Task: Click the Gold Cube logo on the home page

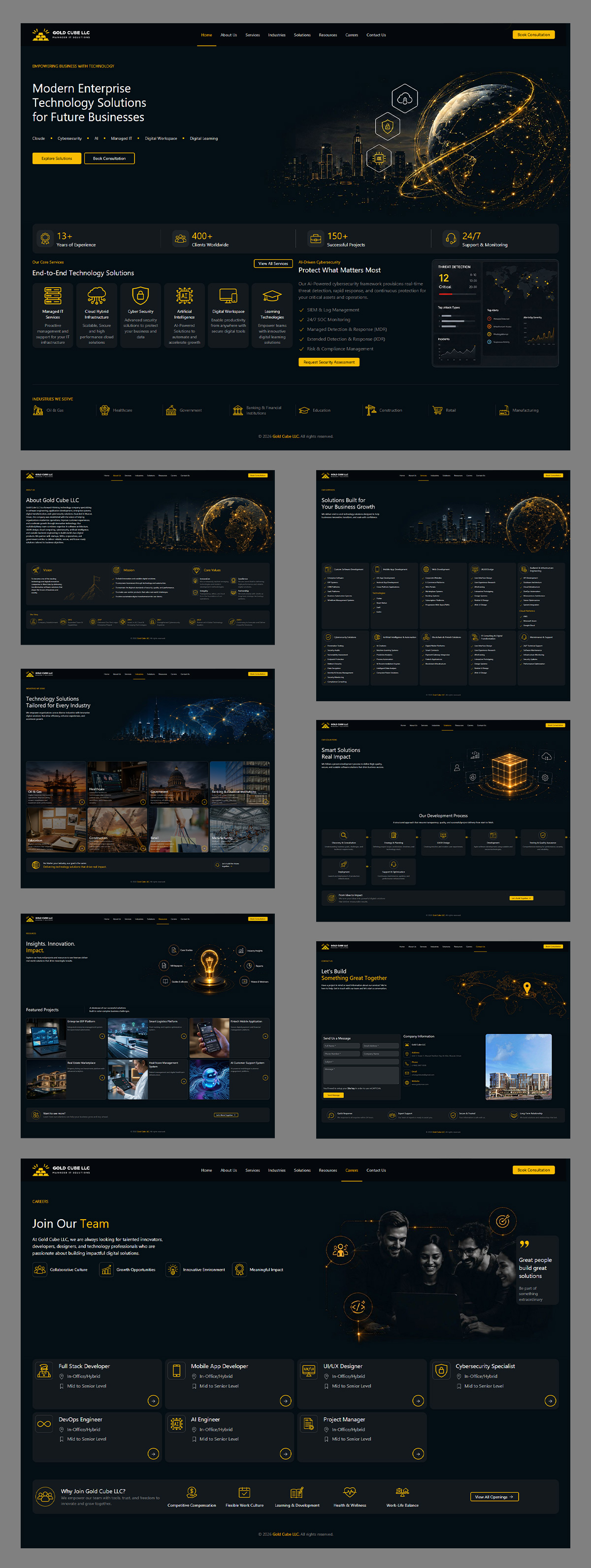Action: (61, 34)
